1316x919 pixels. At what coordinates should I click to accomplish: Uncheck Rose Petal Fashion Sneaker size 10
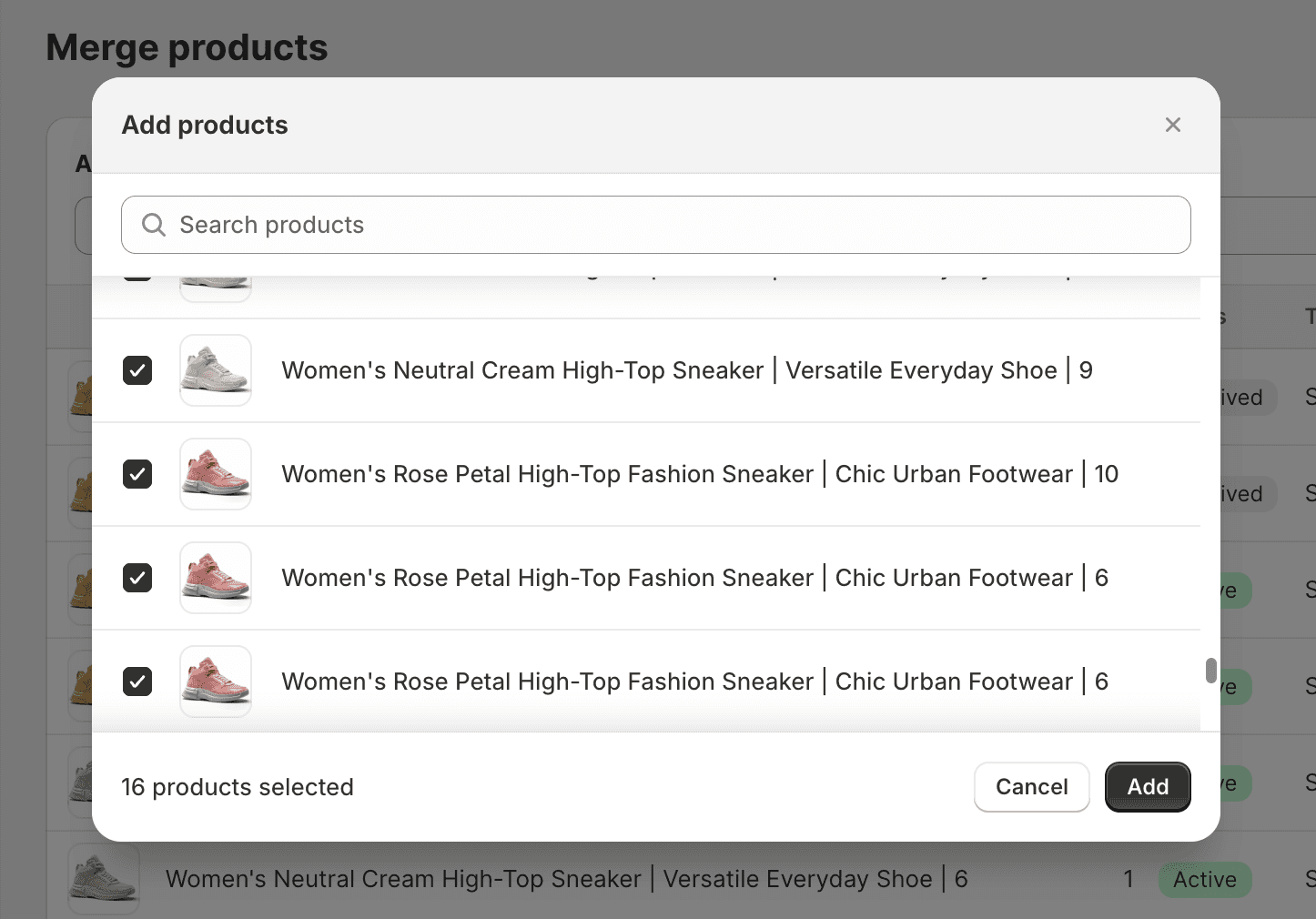coord(137,474)
